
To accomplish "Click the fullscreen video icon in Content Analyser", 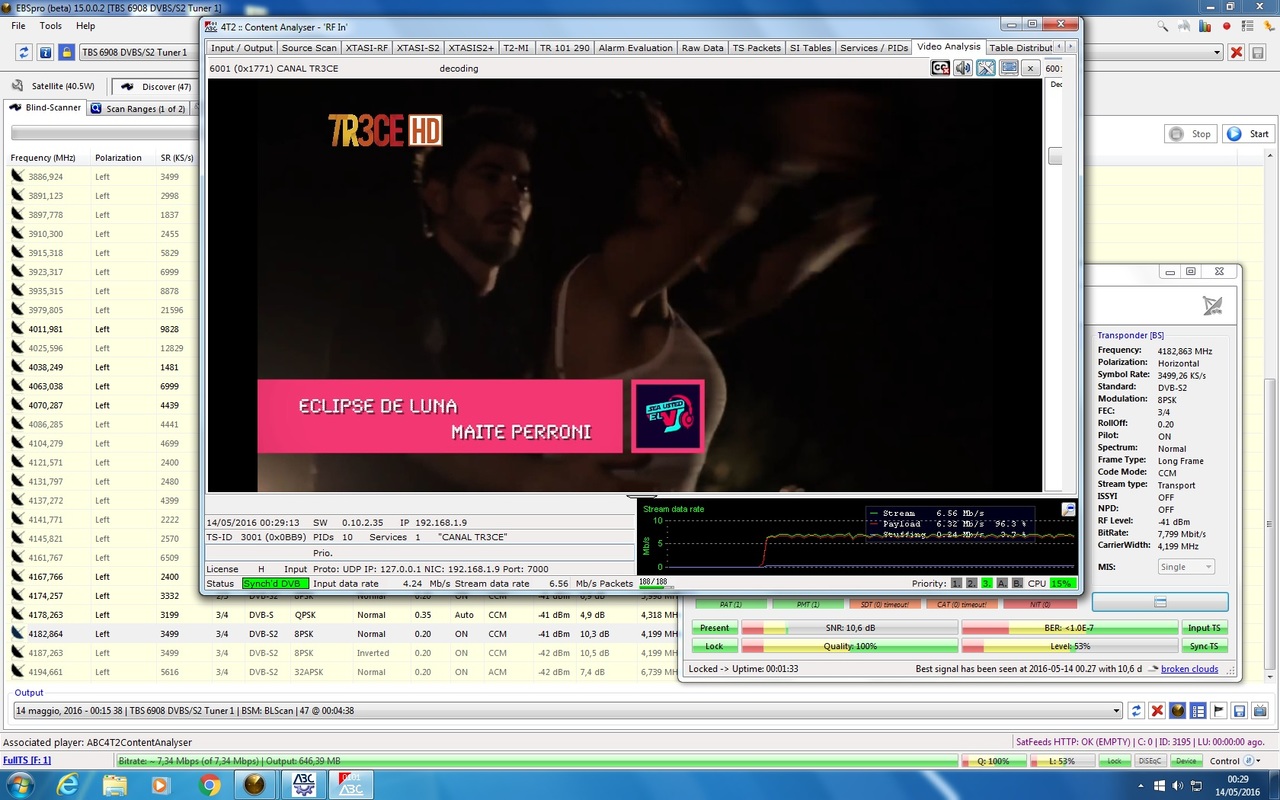I will point(1009,68).
